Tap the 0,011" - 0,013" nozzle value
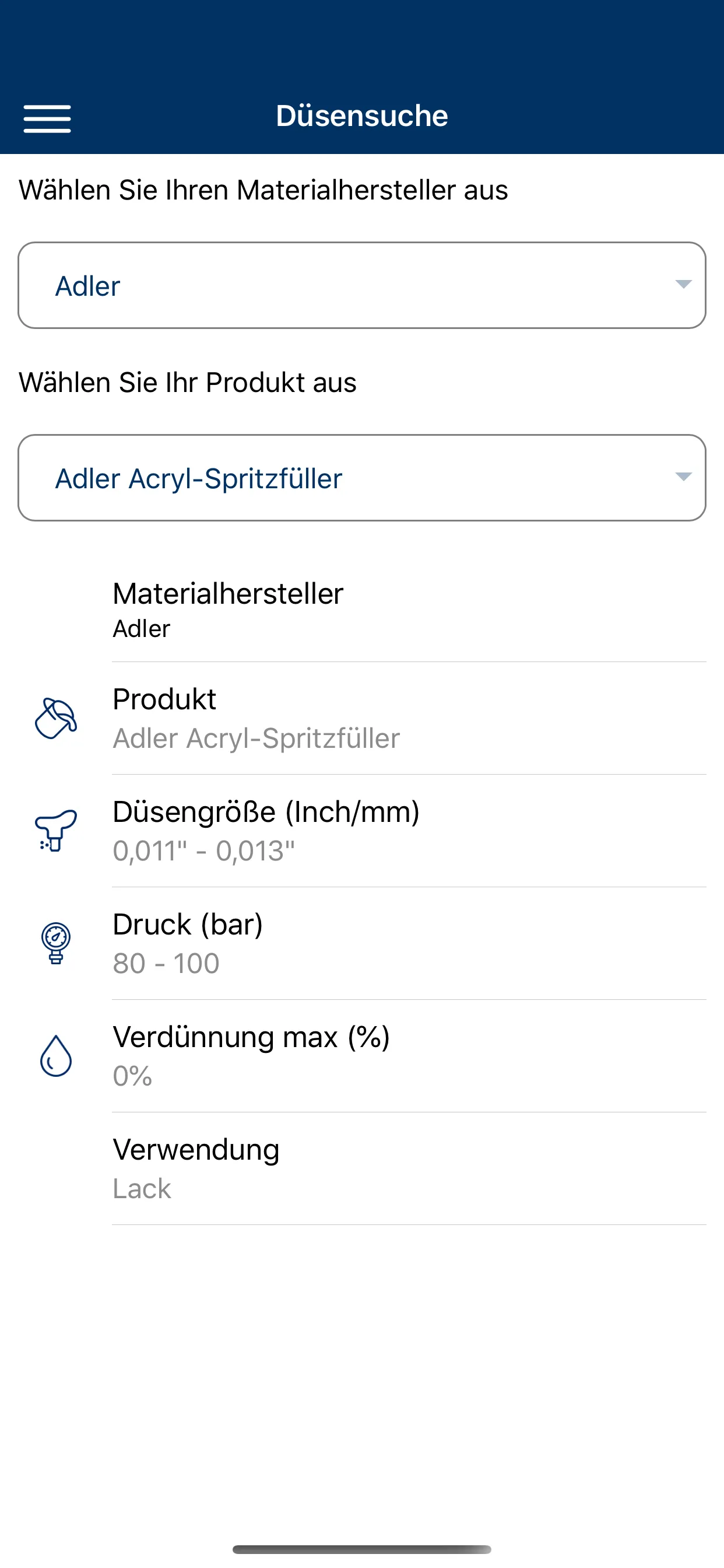The height and width of the screenshot is (1568, 724). point(204,851)
